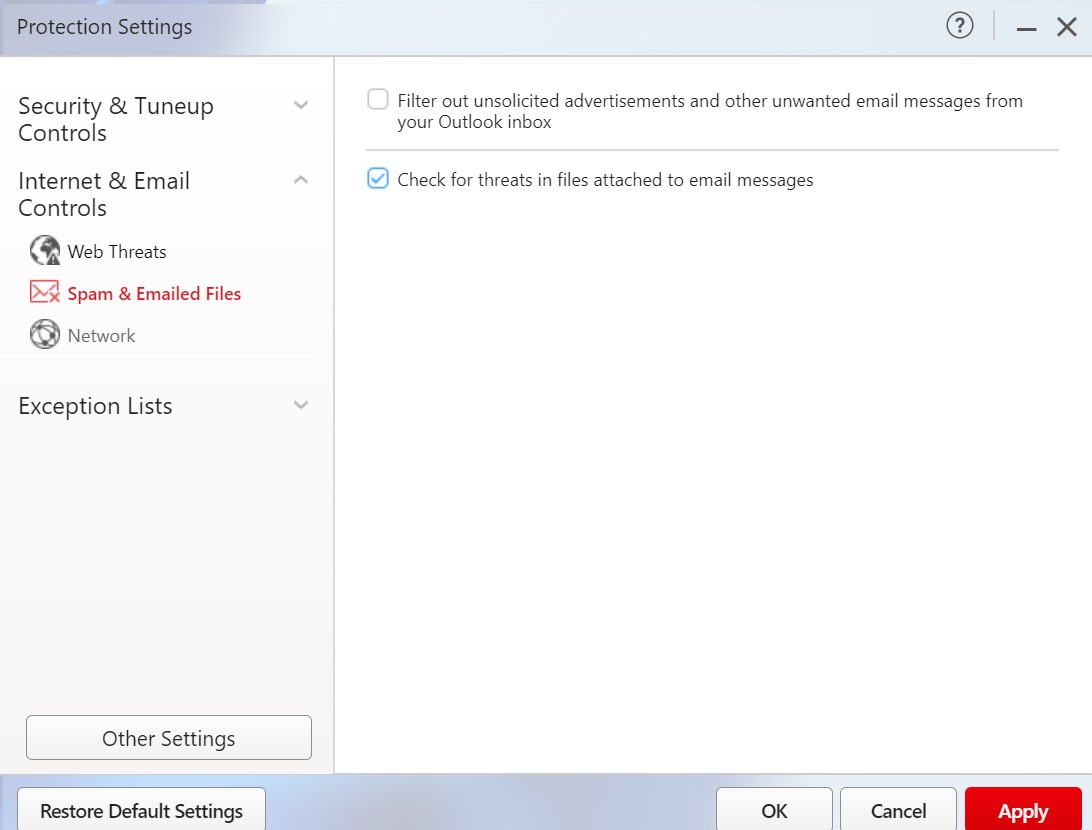Select the Web Threats text label
Viewport: 1092px width, 830px height.
117,252
